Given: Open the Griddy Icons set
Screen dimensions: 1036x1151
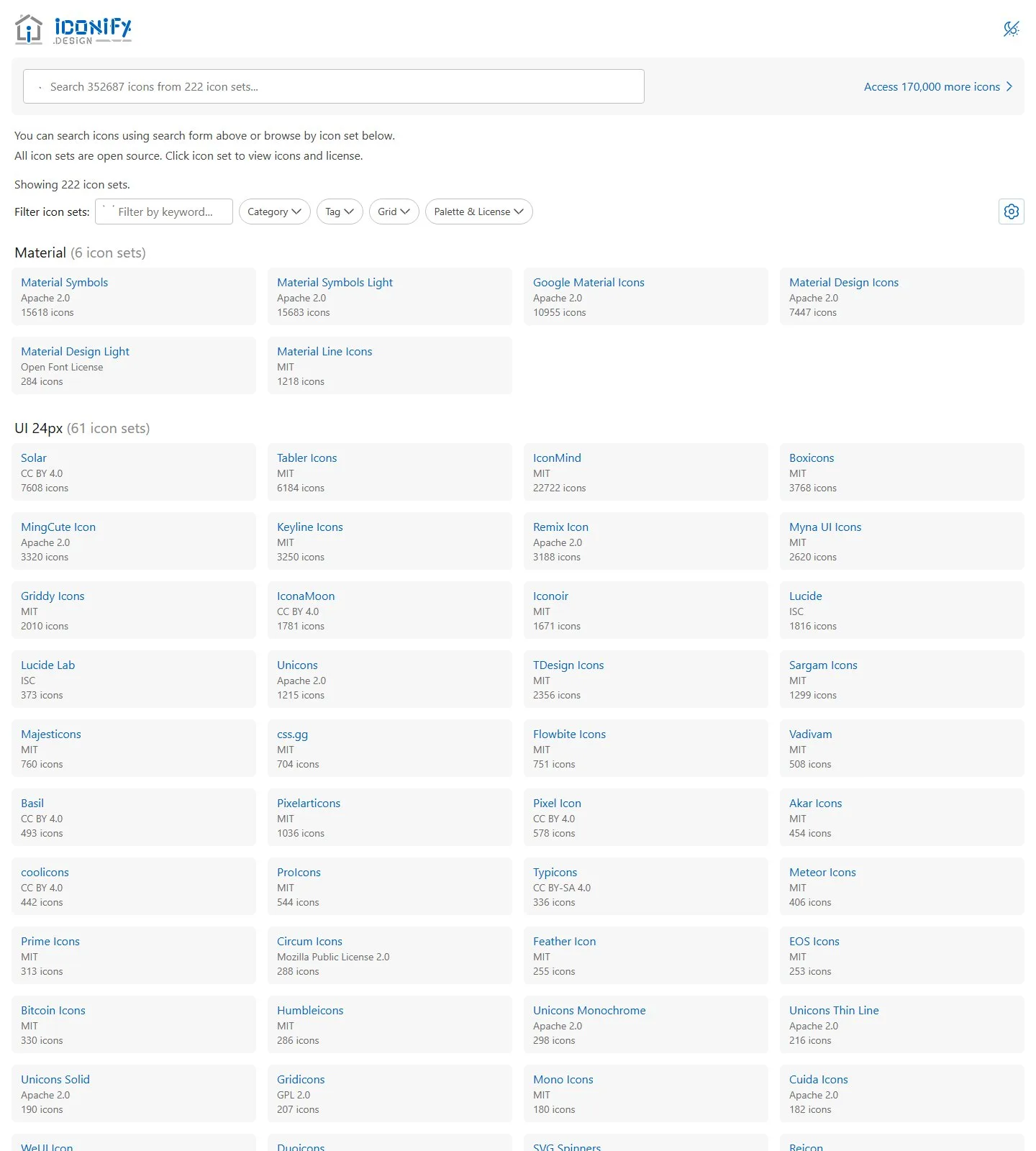Looking at the screenshot, I should pyautogui.click(x=134, y=610).
